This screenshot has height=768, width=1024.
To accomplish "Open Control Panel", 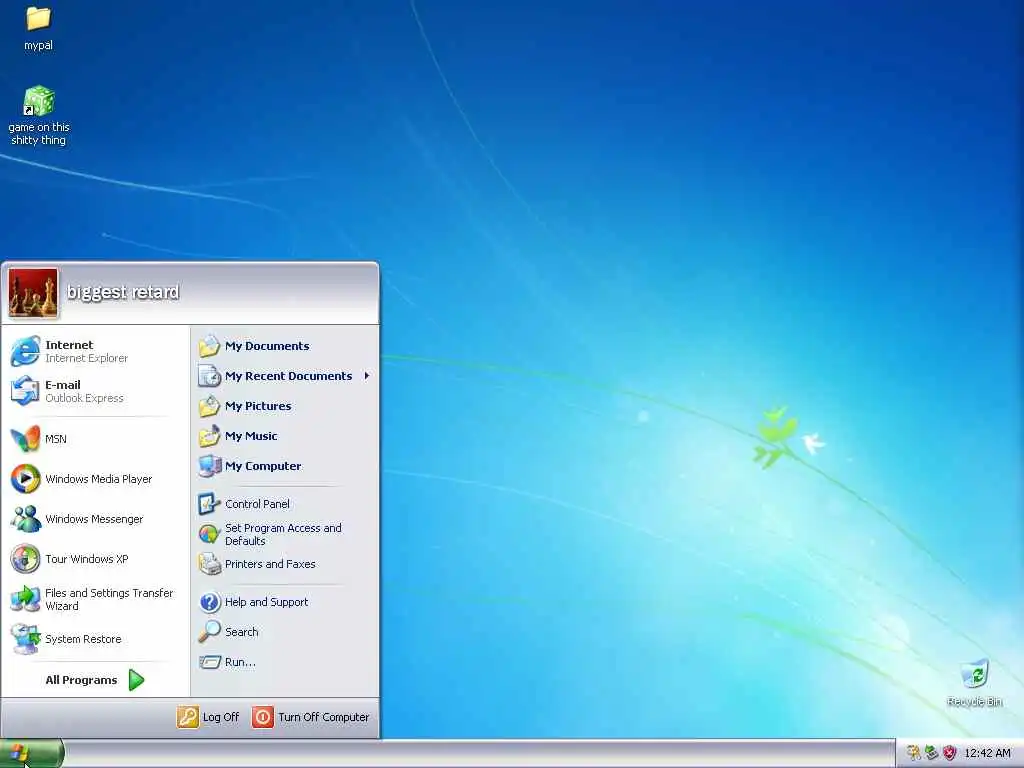I will pos(285,504).
